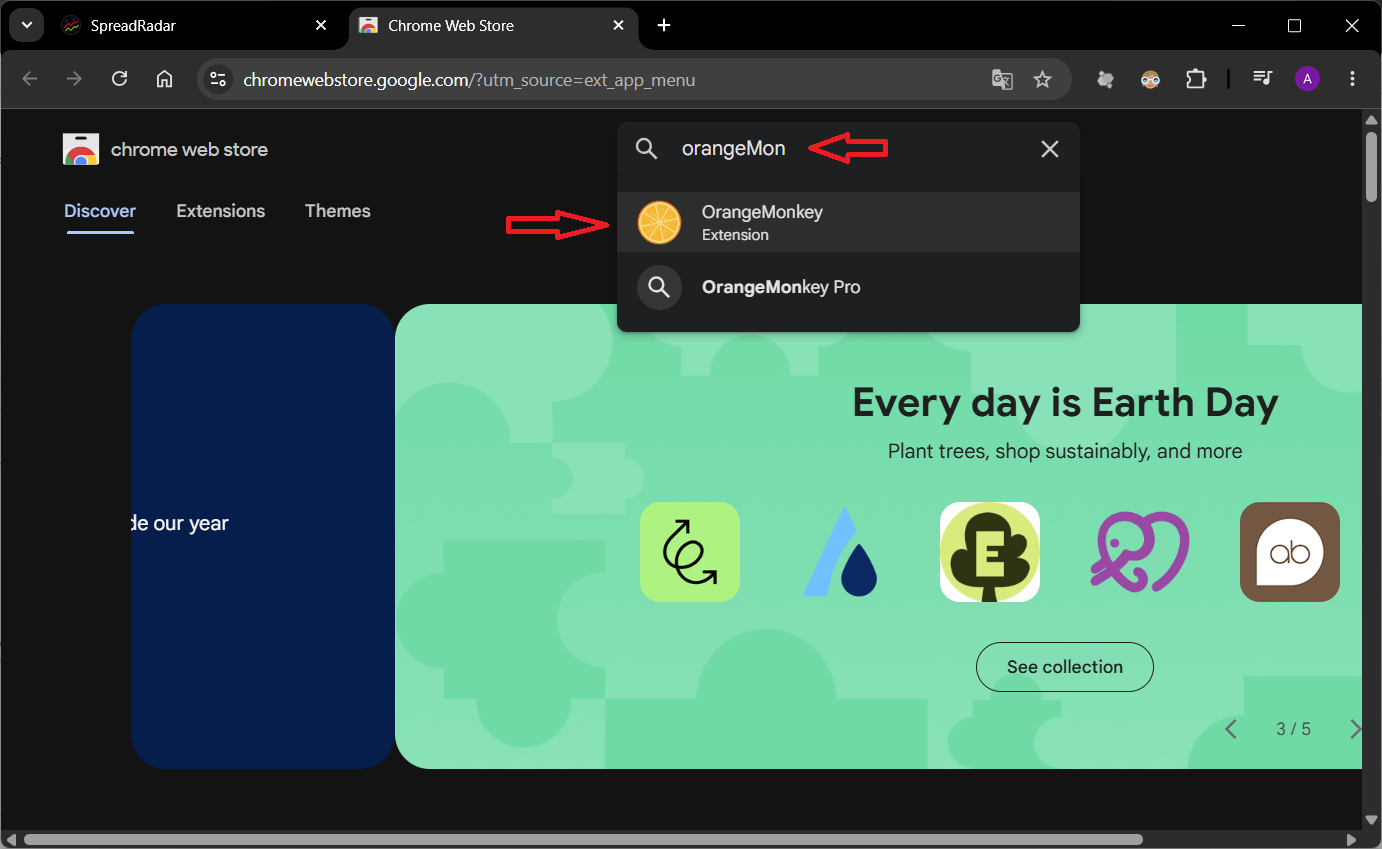
Task: Open the Extensions tab
Action: click(x=221, y=211)
